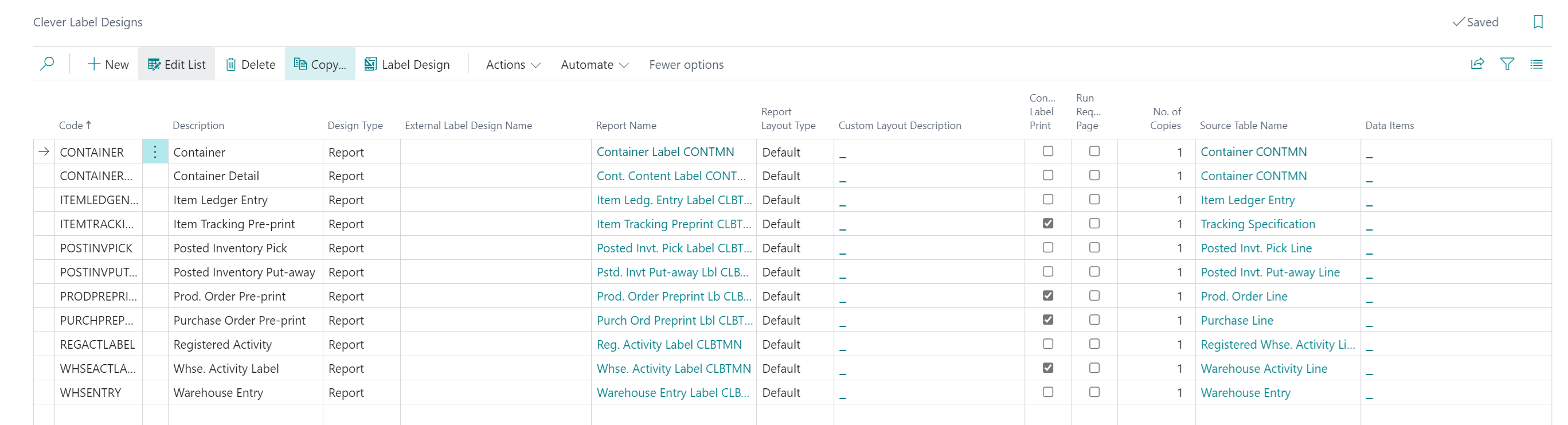
Task: Click the Copy design action
Action: 320,65
